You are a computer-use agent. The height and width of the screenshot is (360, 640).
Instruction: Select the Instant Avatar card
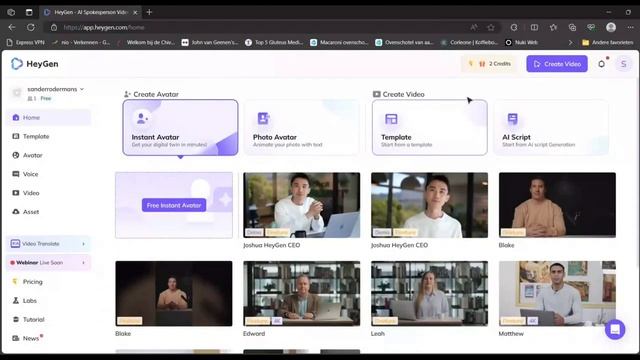pyautogui.click(x=180, y=127)
